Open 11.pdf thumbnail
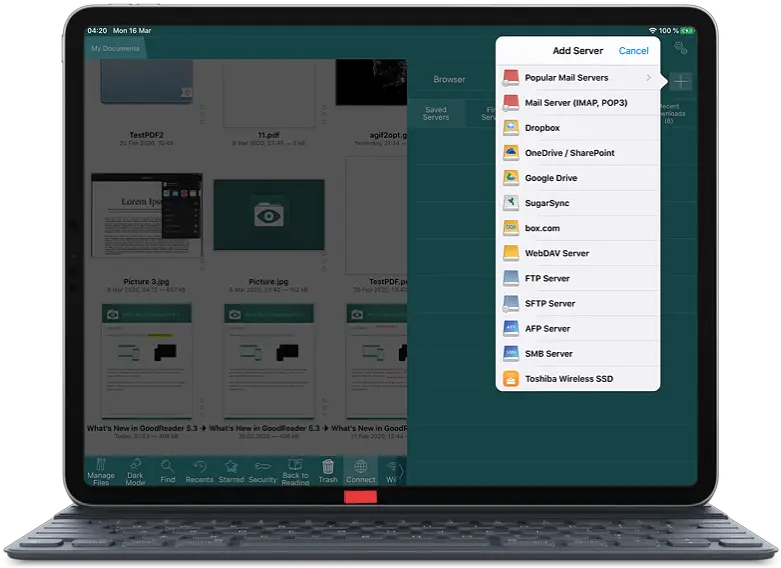 pyautogui.click(x=269, y=94)
